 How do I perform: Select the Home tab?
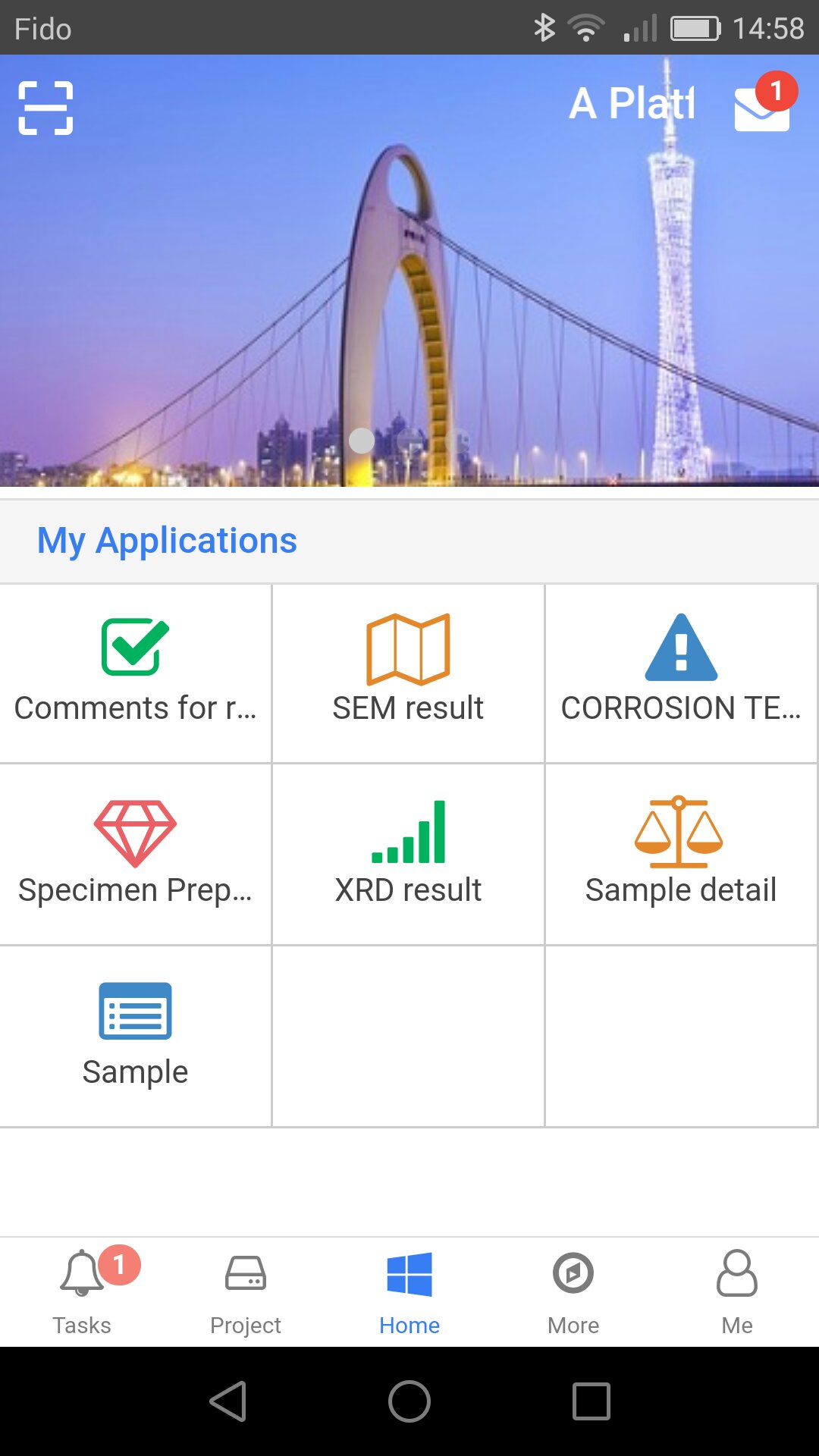pyautogui.click(x=409, y=1292)
